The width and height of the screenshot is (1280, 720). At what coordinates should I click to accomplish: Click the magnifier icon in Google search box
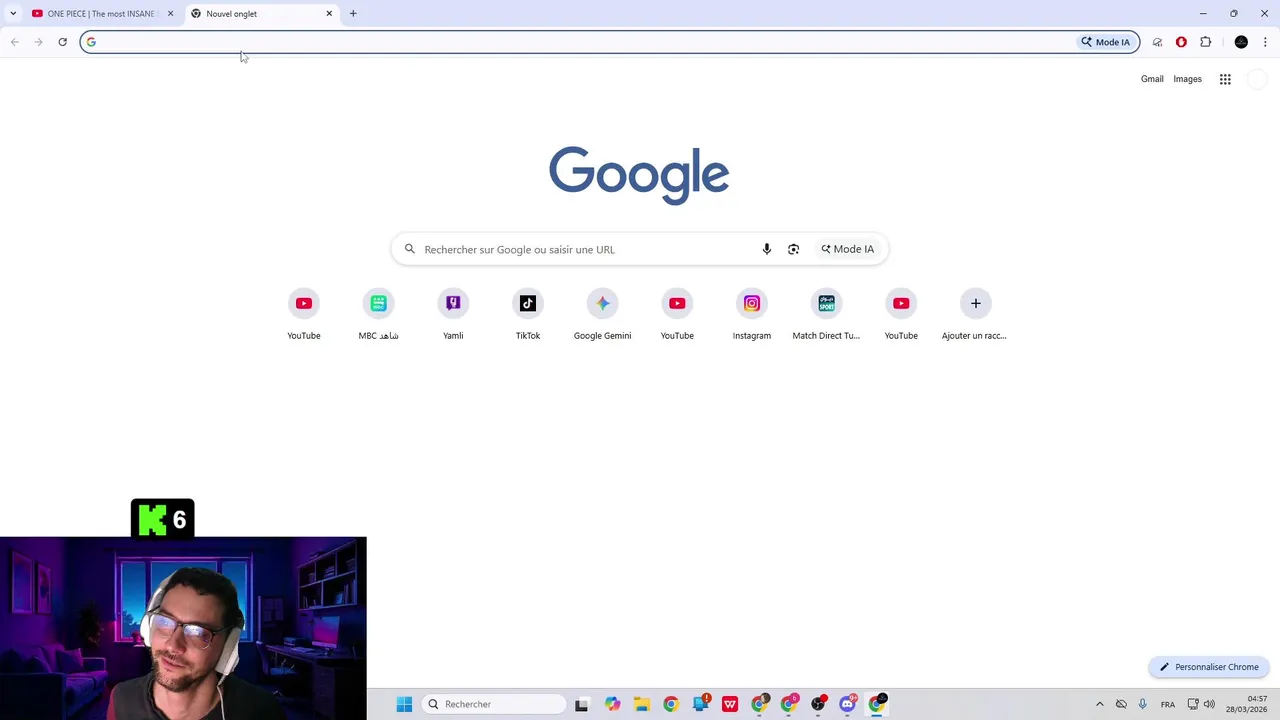(409, 249)
